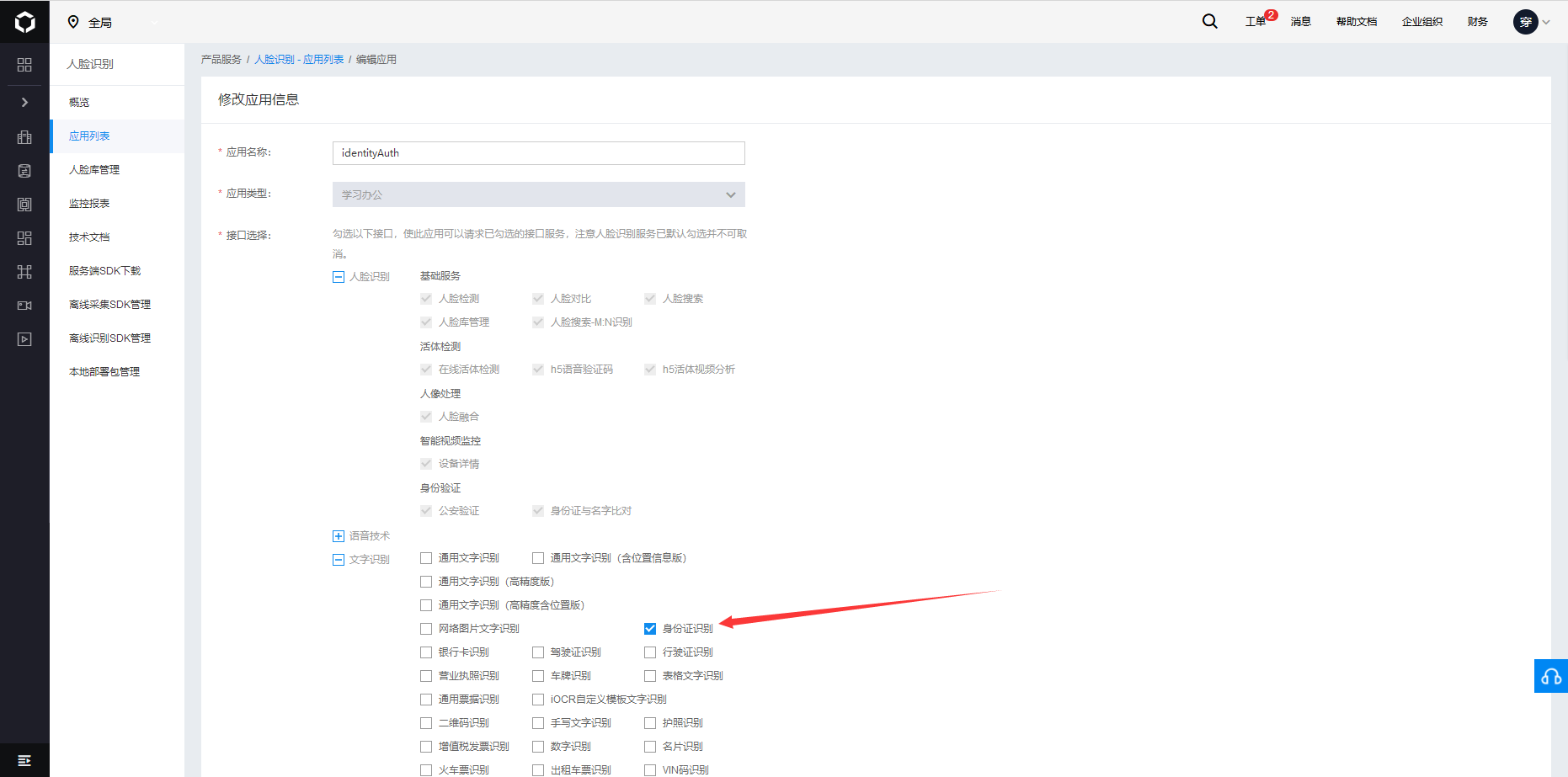1568x777 pixels.
Task: Follow the 人脸识别 - 应用列表 breadcrumb link
Action: click(x=299, y=60)
